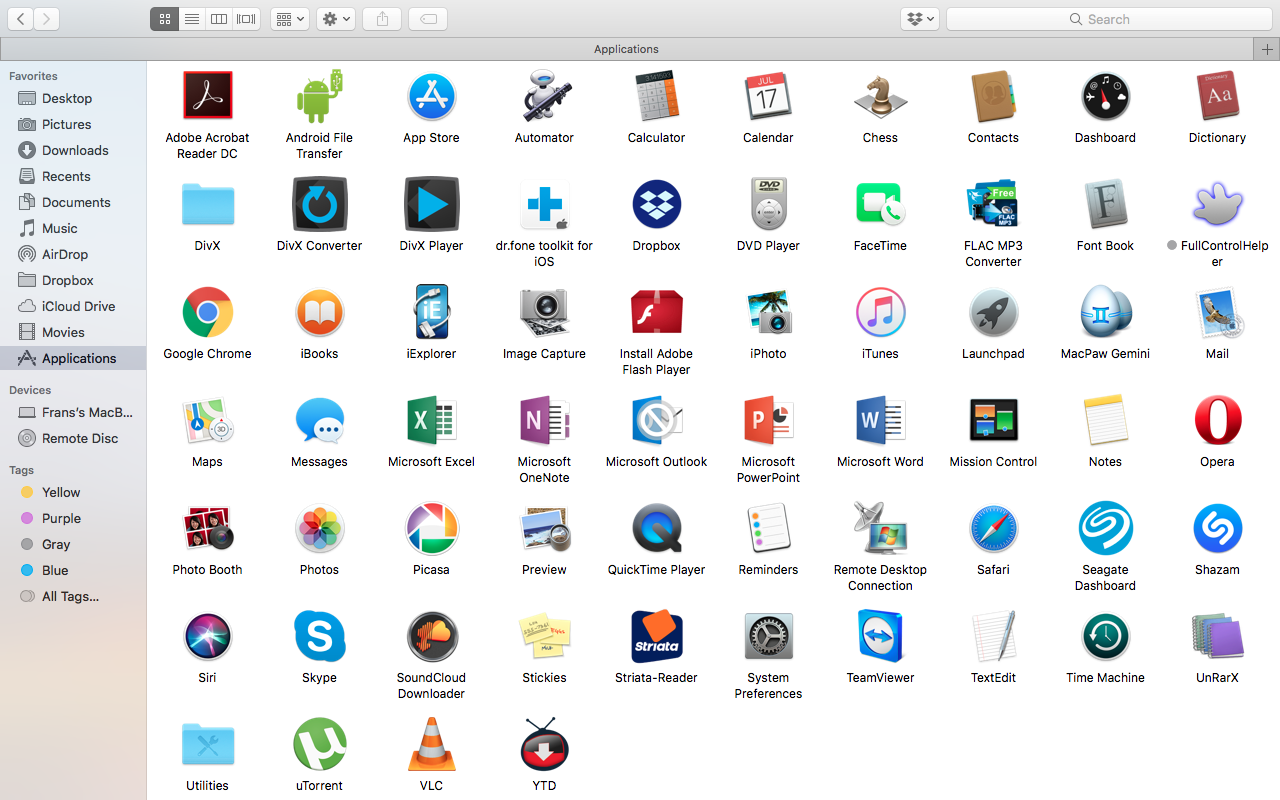Select the Google Chrome icon
The width and height of the screenshot is (1280, 800).
pyautogui.click(x=207, y=312)
